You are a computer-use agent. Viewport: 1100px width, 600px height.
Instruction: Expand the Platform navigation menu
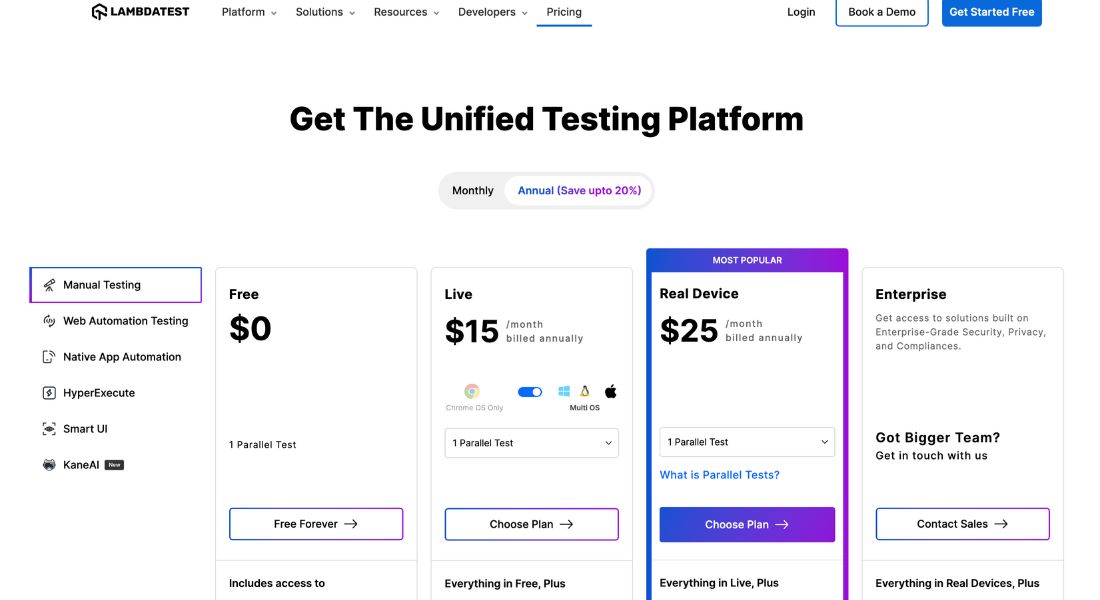(249, 12)
